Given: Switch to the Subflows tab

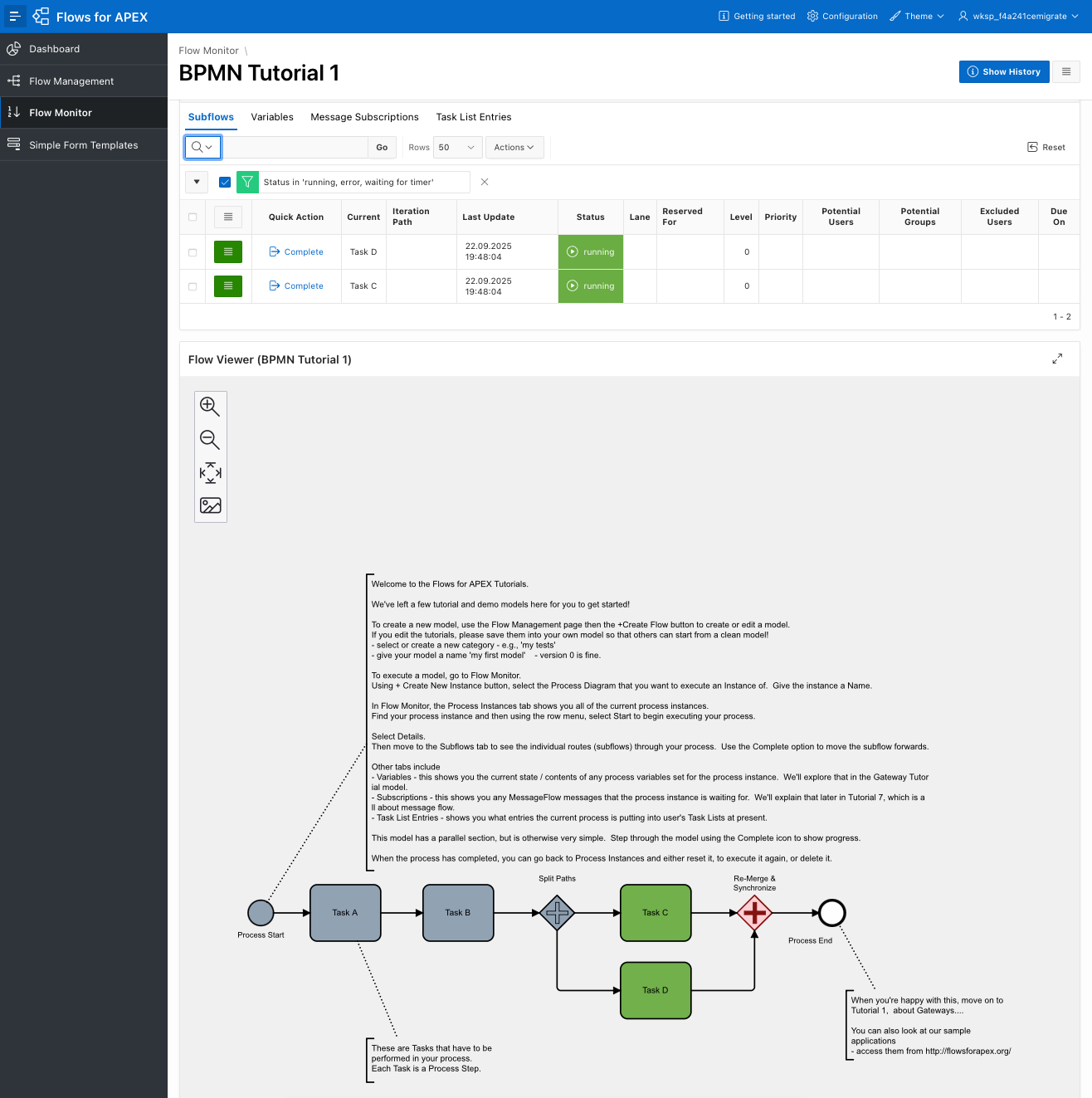Looking at the screenshot, I should 211,117.
